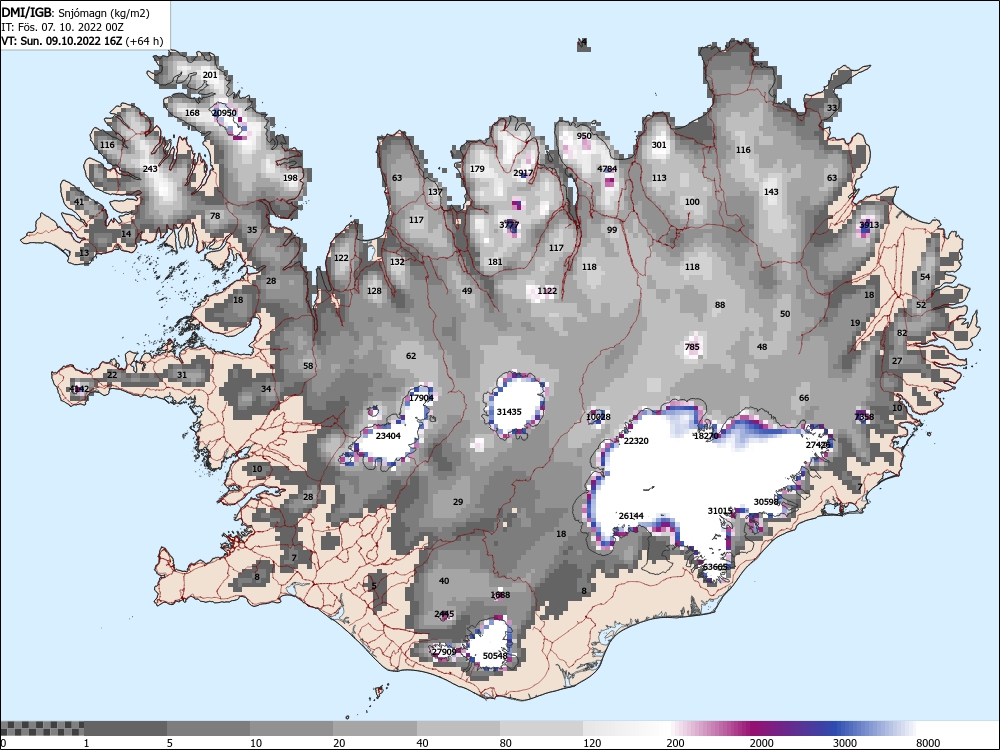Screen dimensions: 1000x750
Task: Click the map value '128'
Action: coord(374,291)
